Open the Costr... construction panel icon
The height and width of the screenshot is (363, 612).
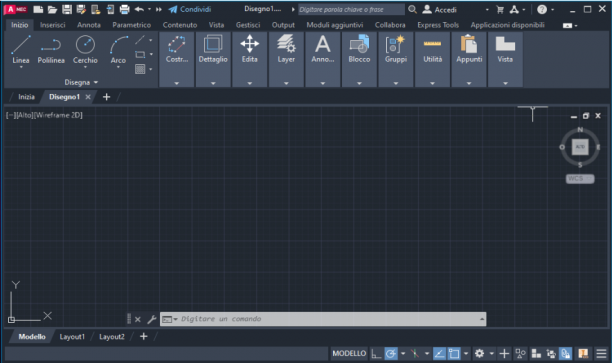pyautogui.click(x=177, y=44)
